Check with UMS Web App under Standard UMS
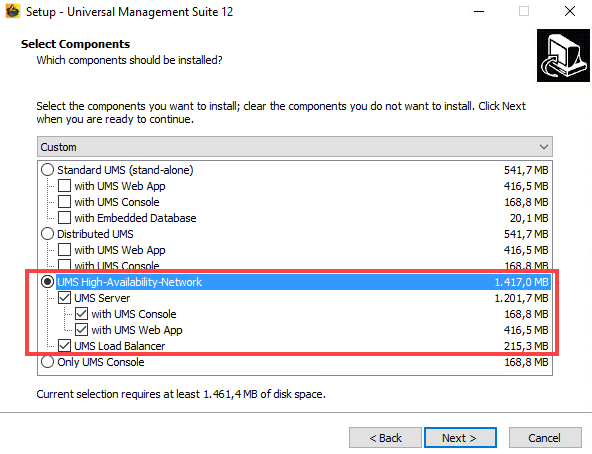The width and height of the screenshot is (592, 454). click(65, 186)
